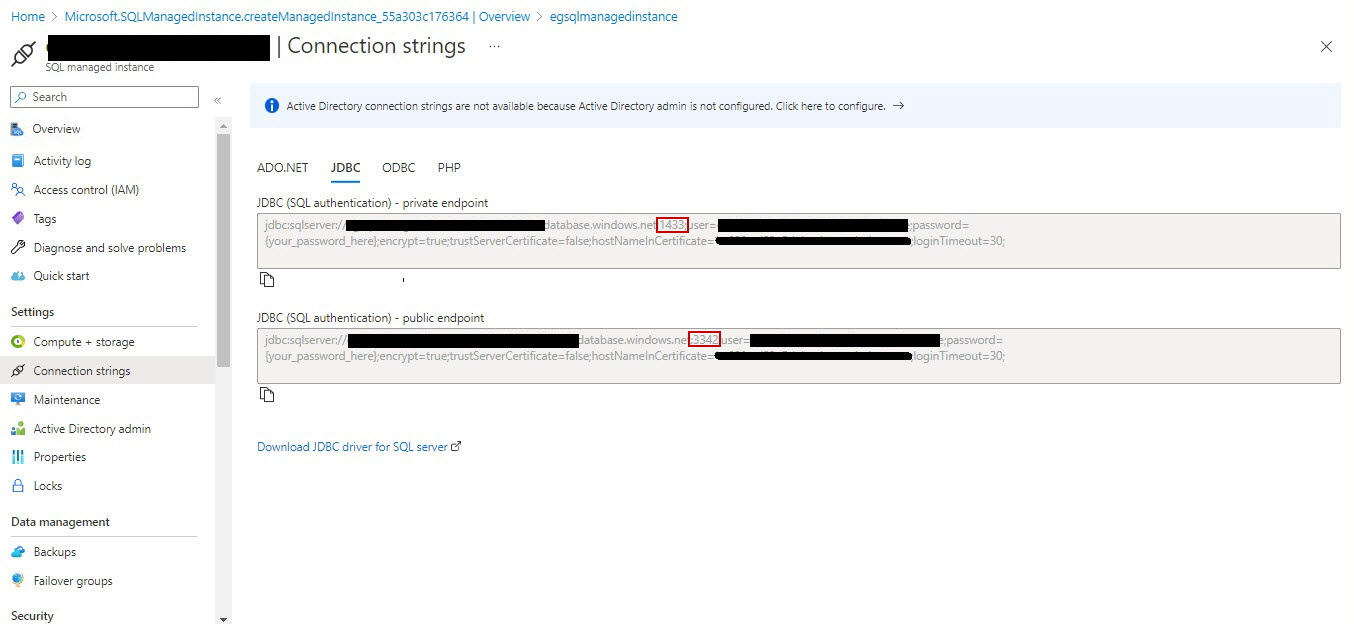Image resolution: width=1354 pixels, height=624 pixels.
Task: Close the Connection strings blade
Action: tap(1326, 46)
